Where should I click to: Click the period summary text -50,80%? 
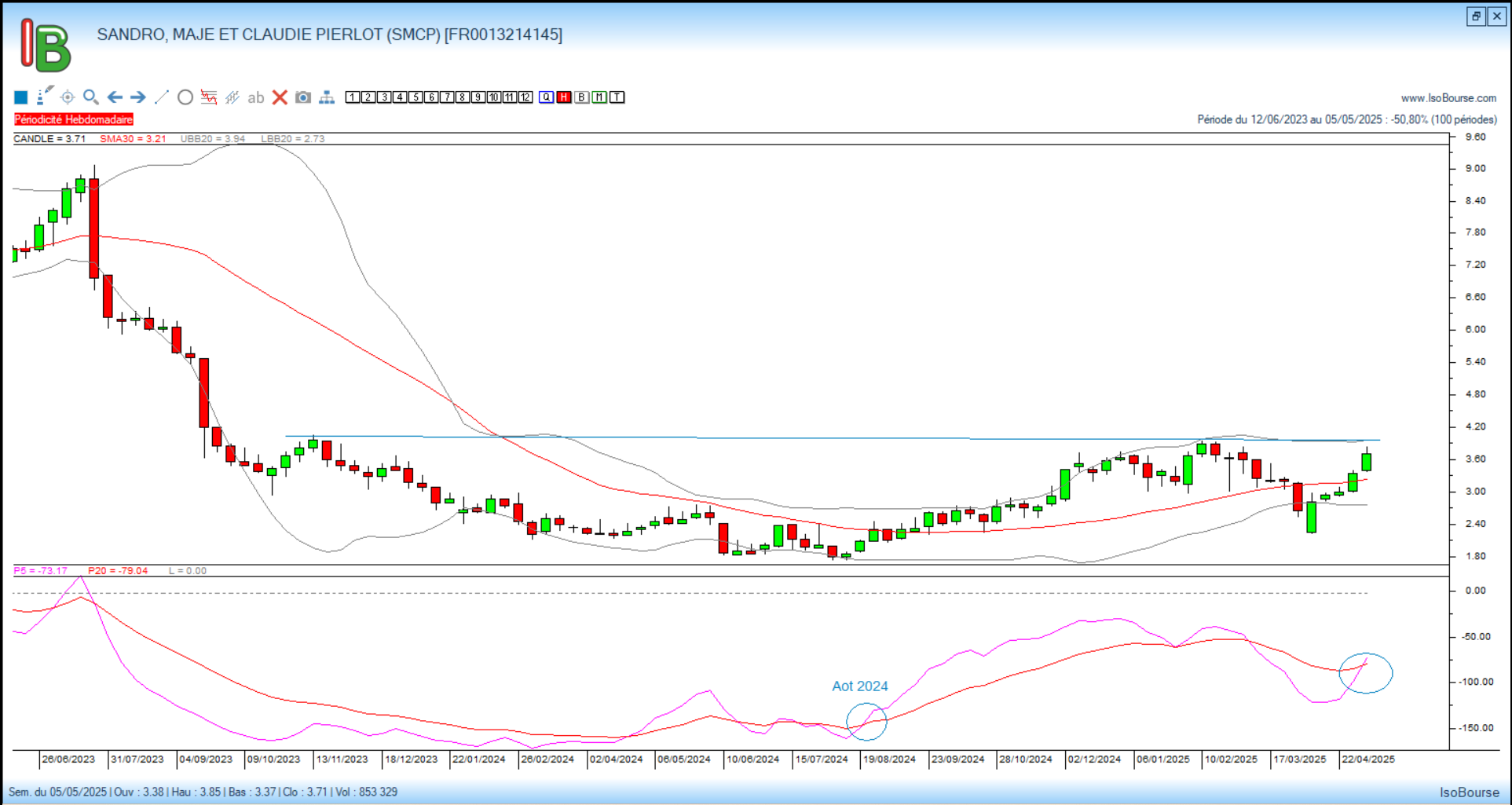pos(1347,119)
